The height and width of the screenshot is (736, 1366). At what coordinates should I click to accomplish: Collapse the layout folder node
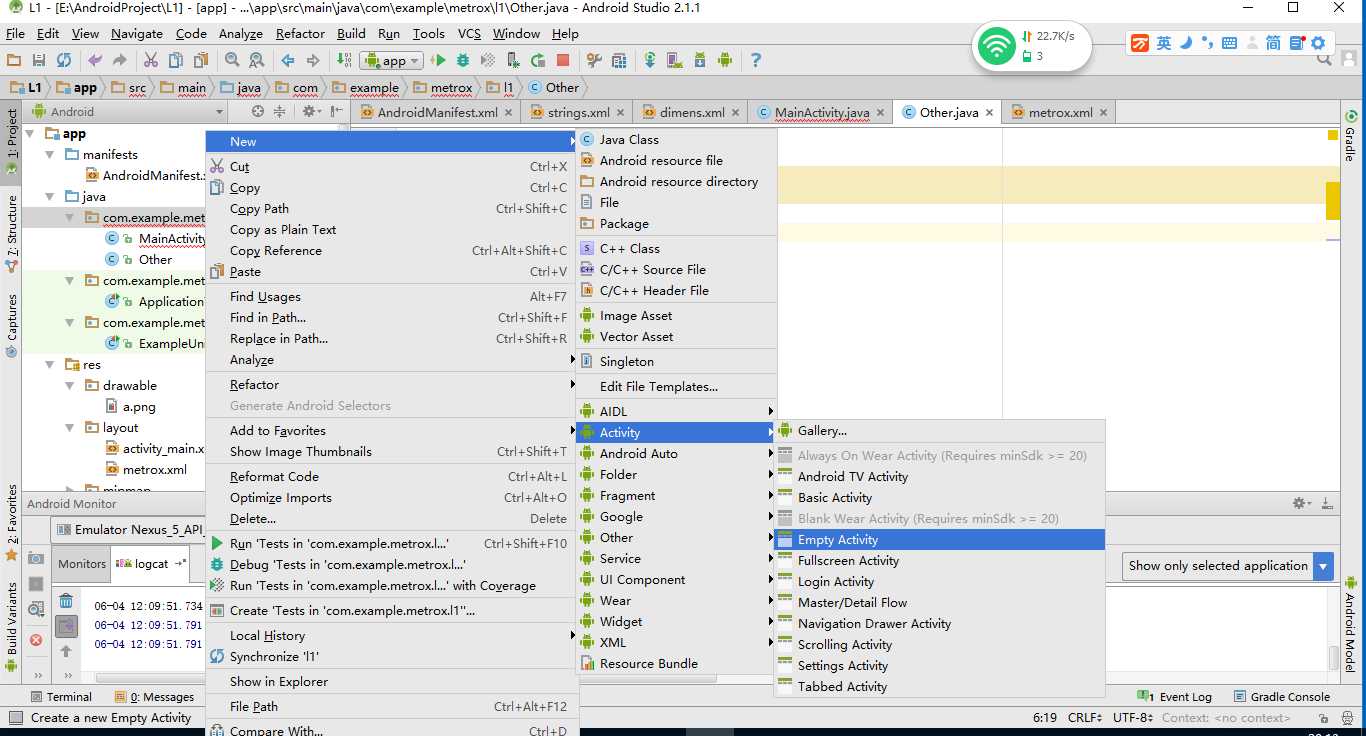[x=70, y=427]
